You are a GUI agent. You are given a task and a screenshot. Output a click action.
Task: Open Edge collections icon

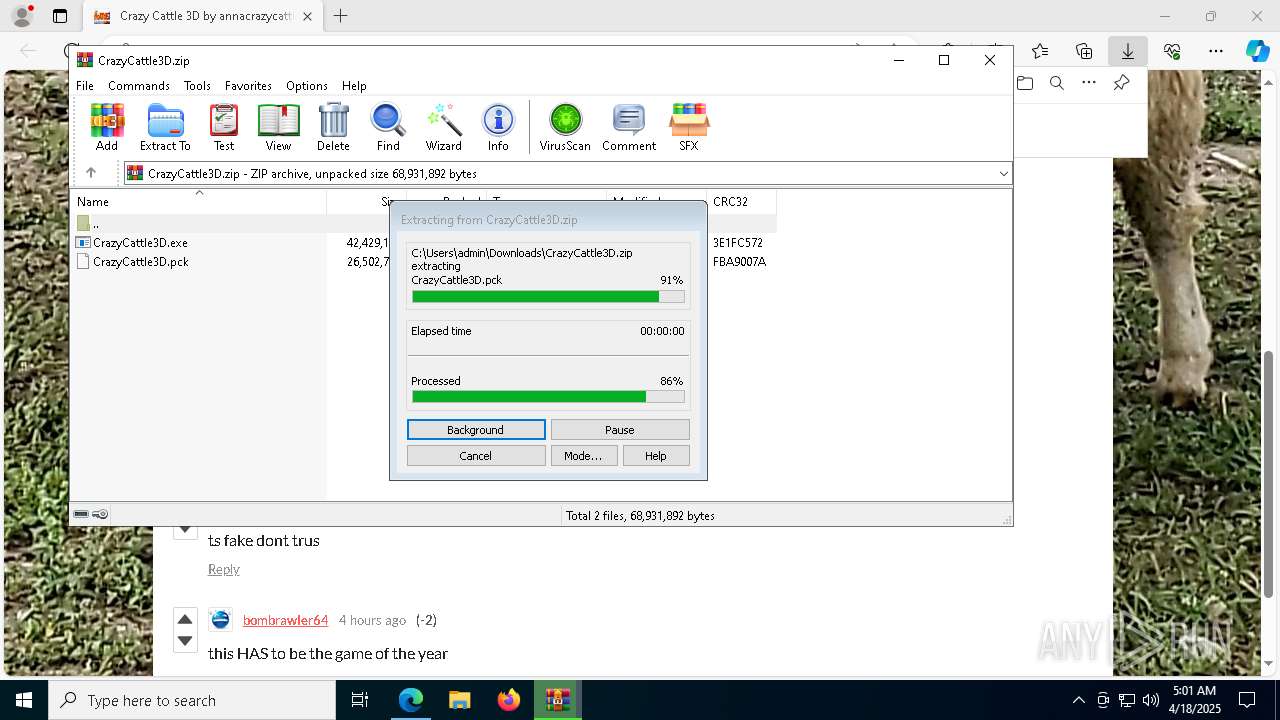click(1084, 51)
